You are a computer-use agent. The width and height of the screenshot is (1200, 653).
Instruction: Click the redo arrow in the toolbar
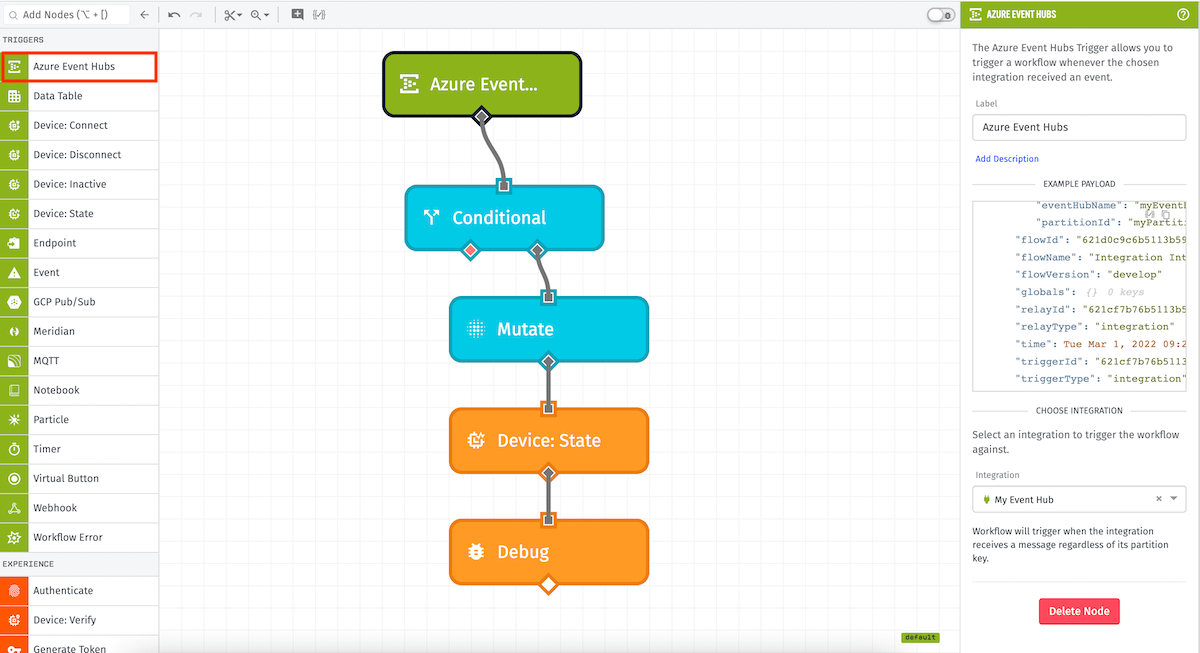(x=196, y=15)
